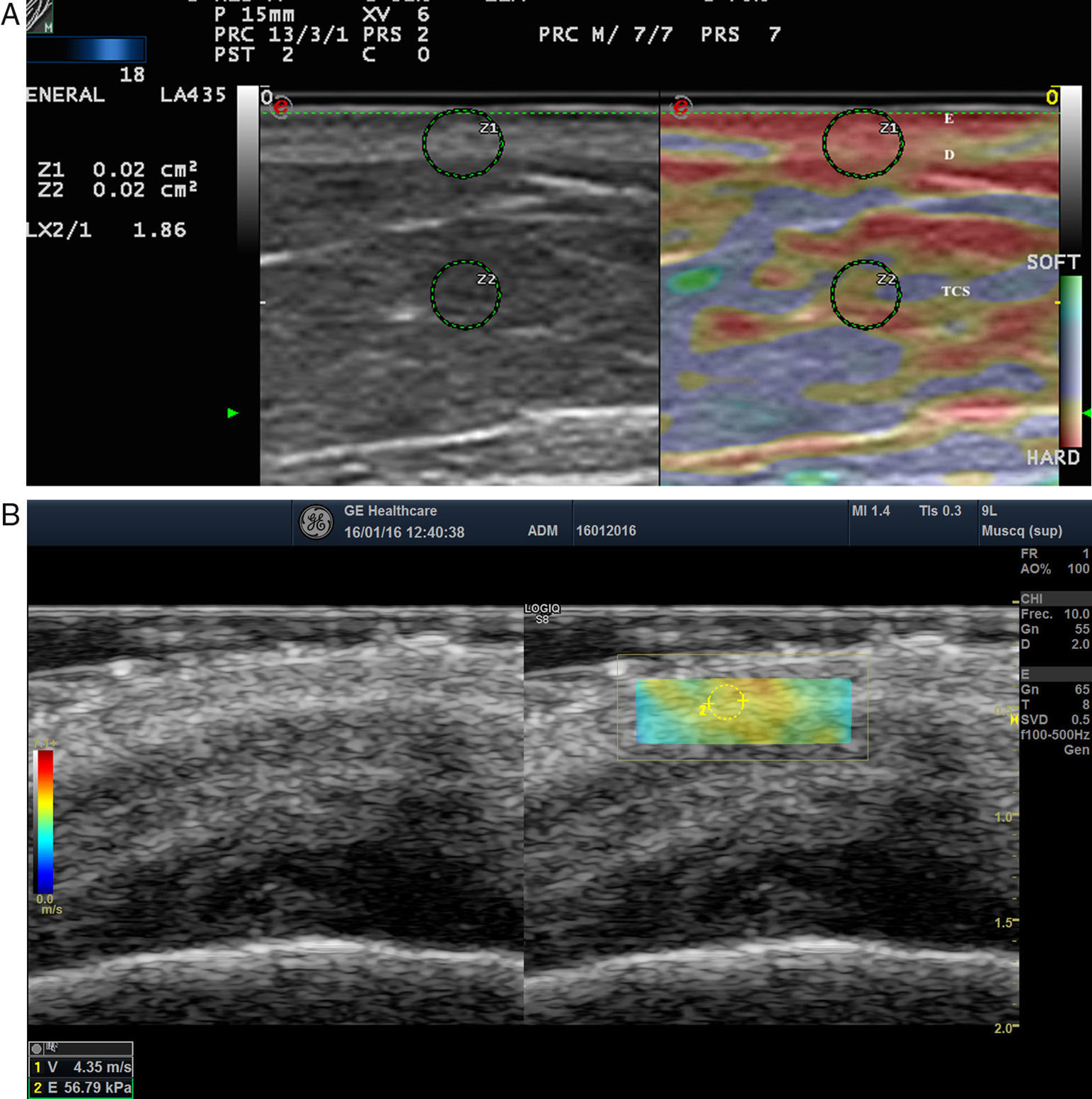Click the GE Healthcare logo
The width and height of the screenshot is (1092, 1099).
click(316, 522)
